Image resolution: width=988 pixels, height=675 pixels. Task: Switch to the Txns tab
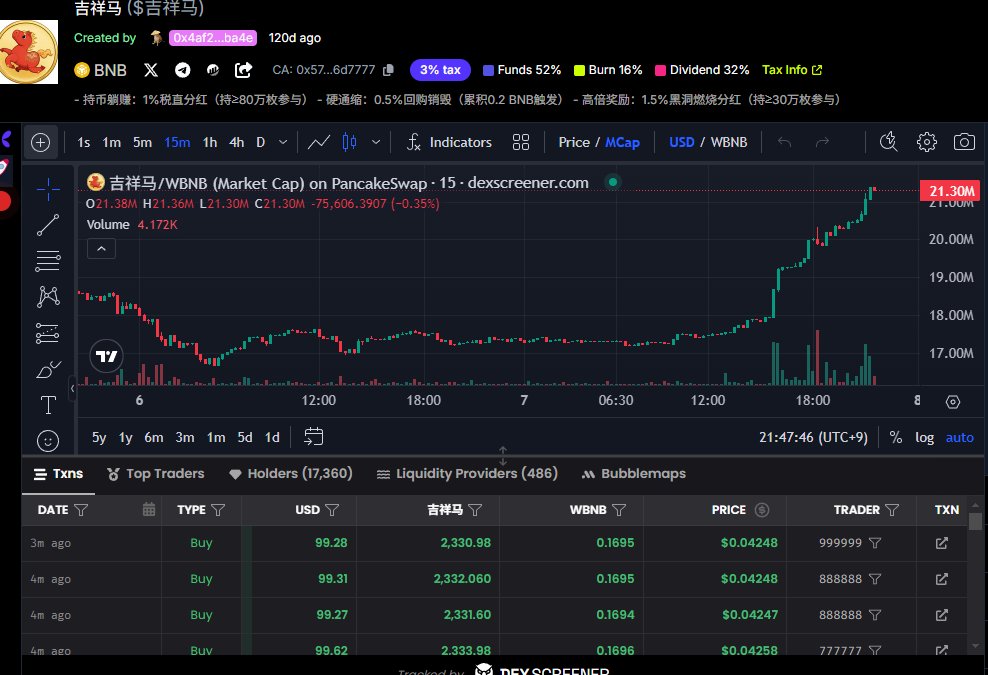(58, 474)
